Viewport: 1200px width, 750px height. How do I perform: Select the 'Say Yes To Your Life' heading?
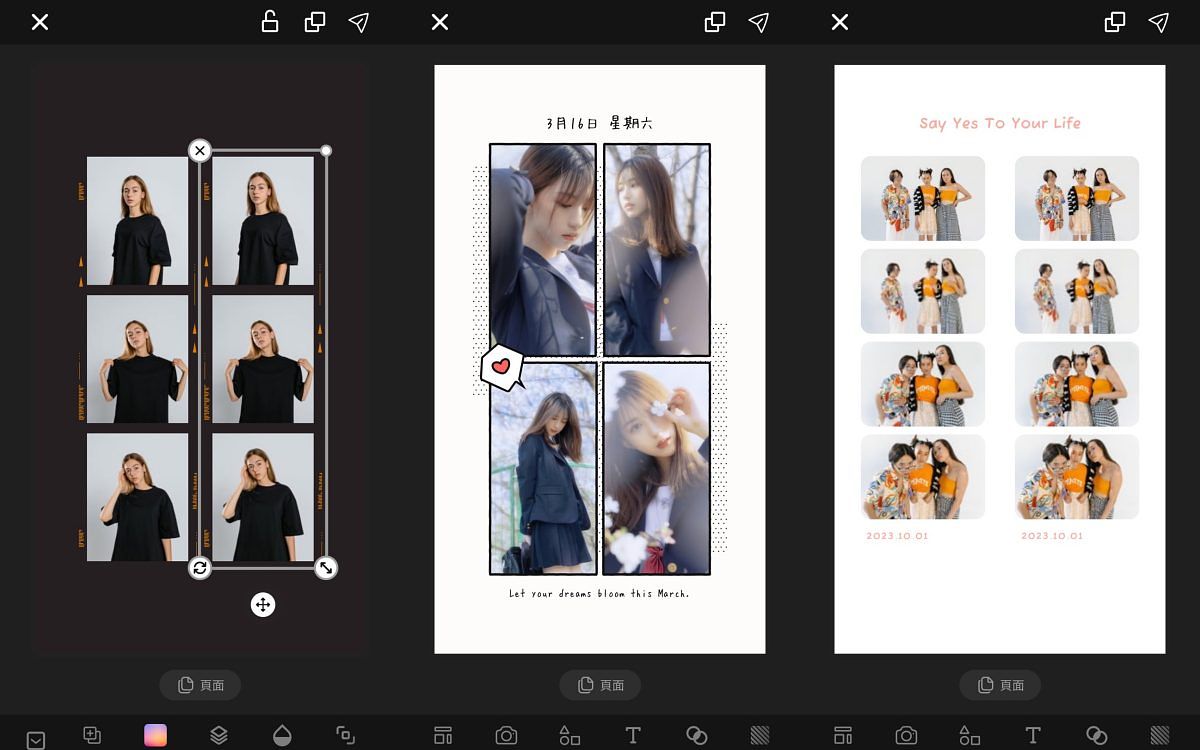pos(1000,123)
